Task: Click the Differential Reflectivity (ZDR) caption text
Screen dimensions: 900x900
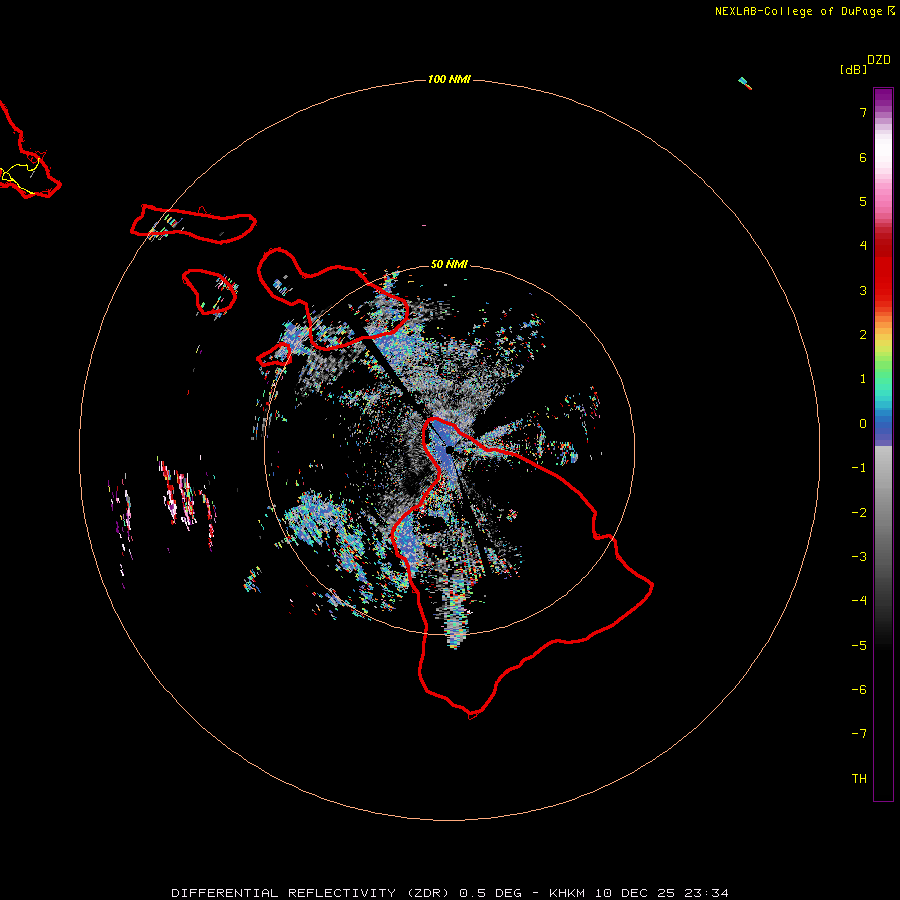Action: [x=310, y=893]
